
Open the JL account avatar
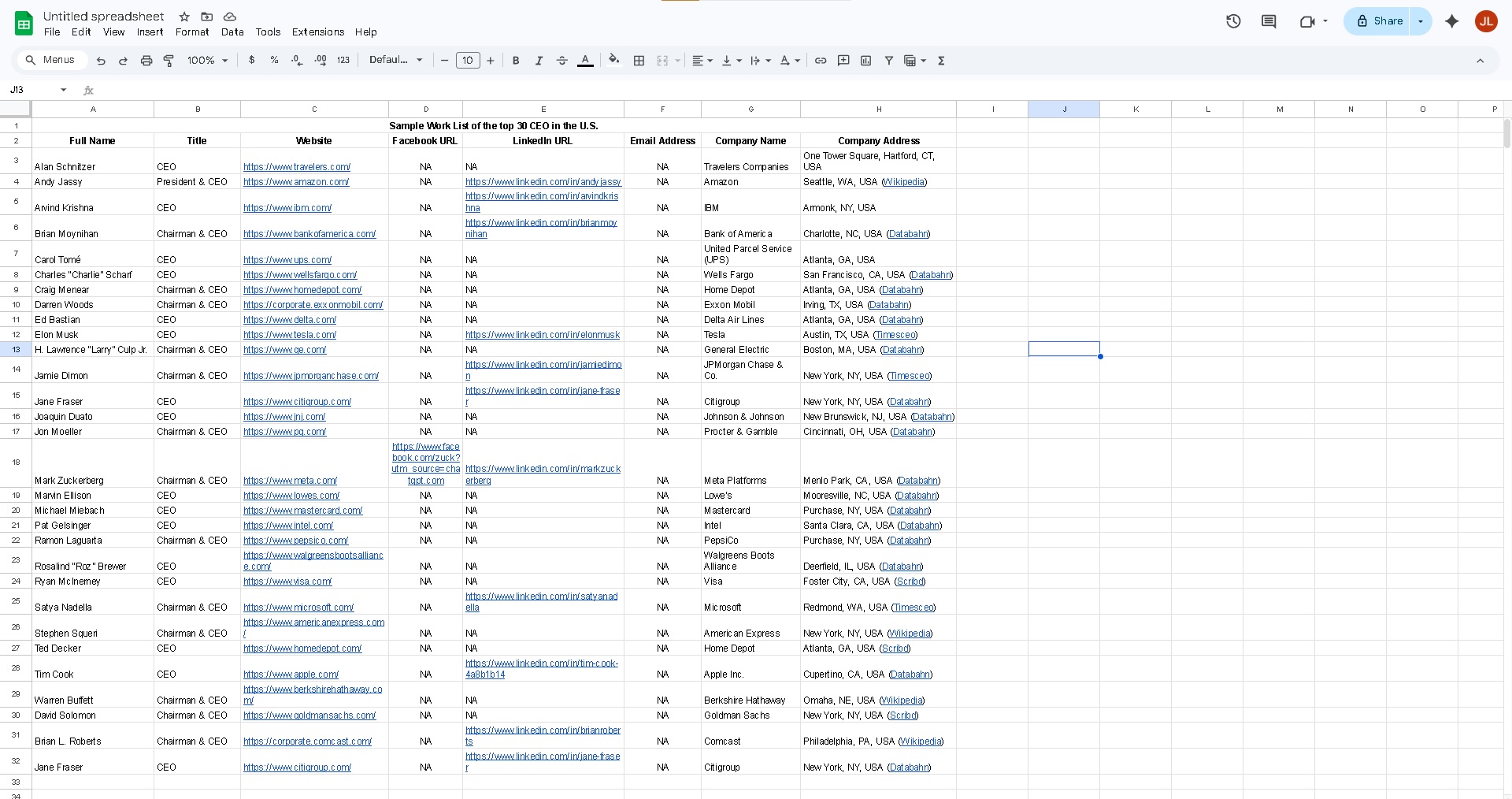coord(1486,21)
